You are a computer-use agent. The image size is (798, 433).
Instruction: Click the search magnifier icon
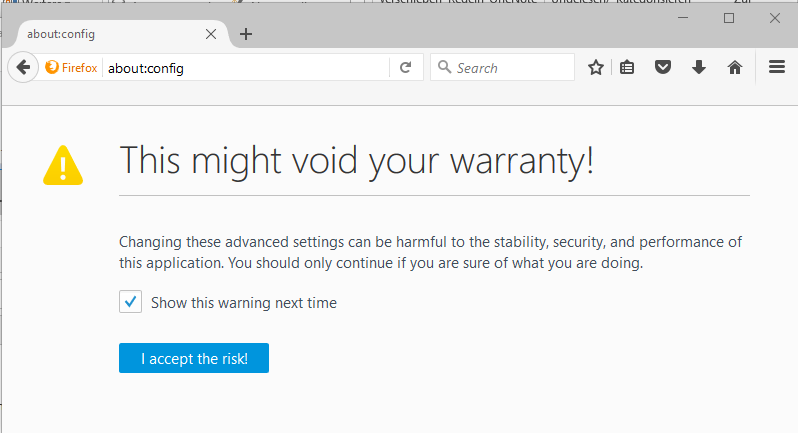pos(444,68)
